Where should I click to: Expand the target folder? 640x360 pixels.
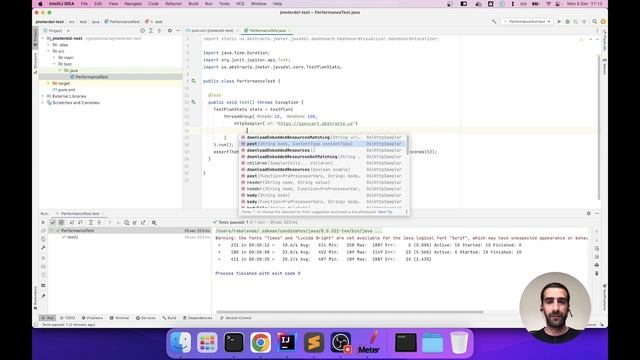tap(49, 83)
